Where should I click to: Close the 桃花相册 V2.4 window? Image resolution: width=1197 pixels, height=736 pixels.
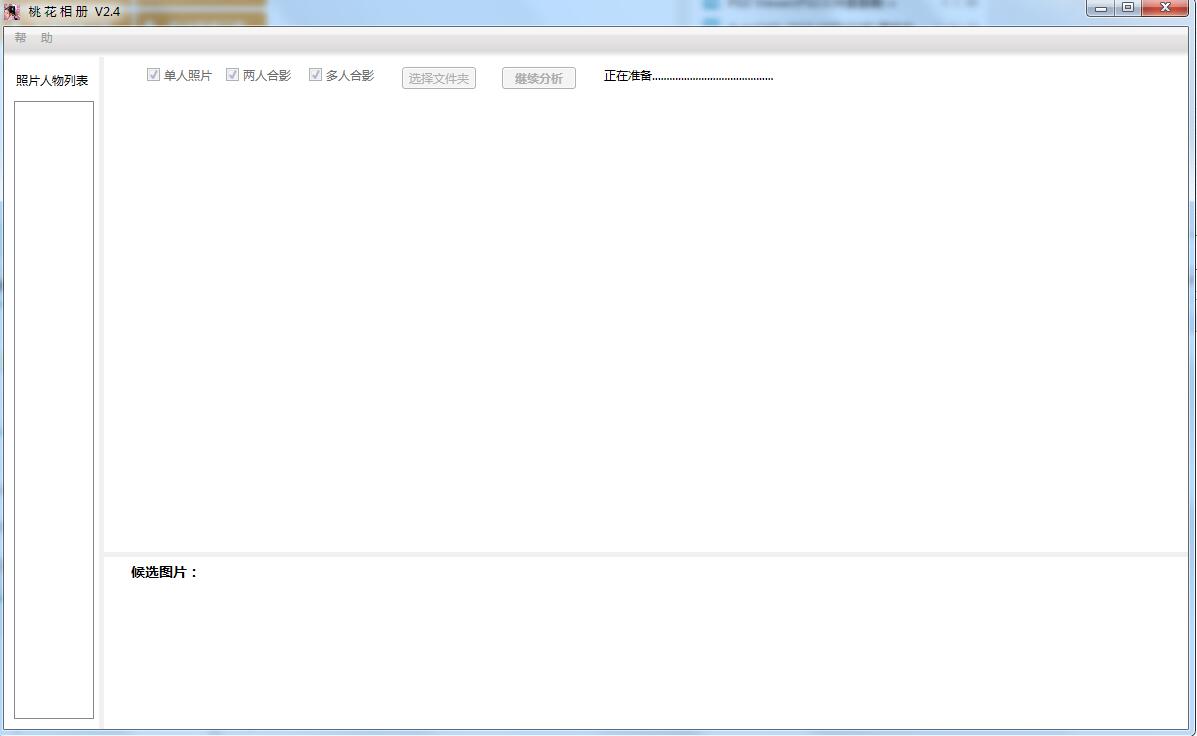pyautogui.click(x=1166, y=8)
